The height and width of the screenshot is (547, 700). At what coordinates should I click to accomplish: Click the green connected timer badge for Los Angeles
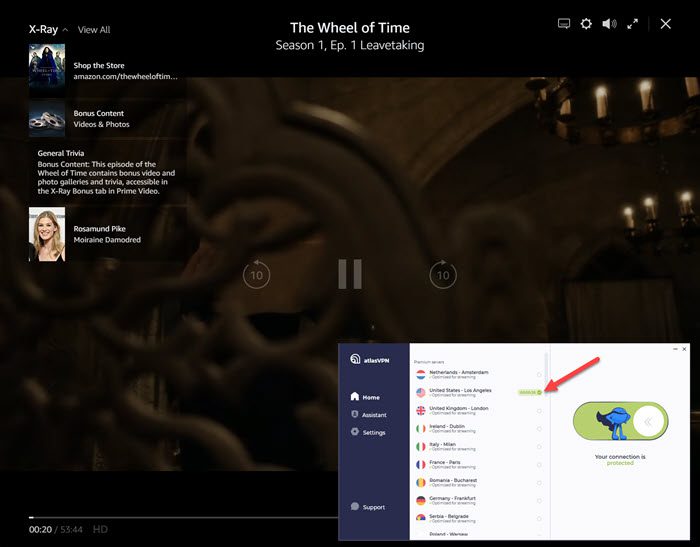click(x=530, y=392)
